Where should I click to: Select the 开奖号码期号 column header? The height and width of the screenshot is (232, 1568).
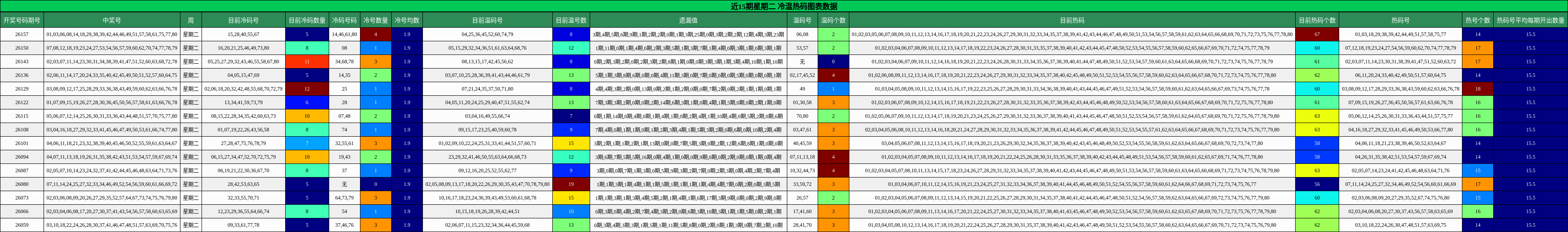pyautogui.click(x=22, y=20)
